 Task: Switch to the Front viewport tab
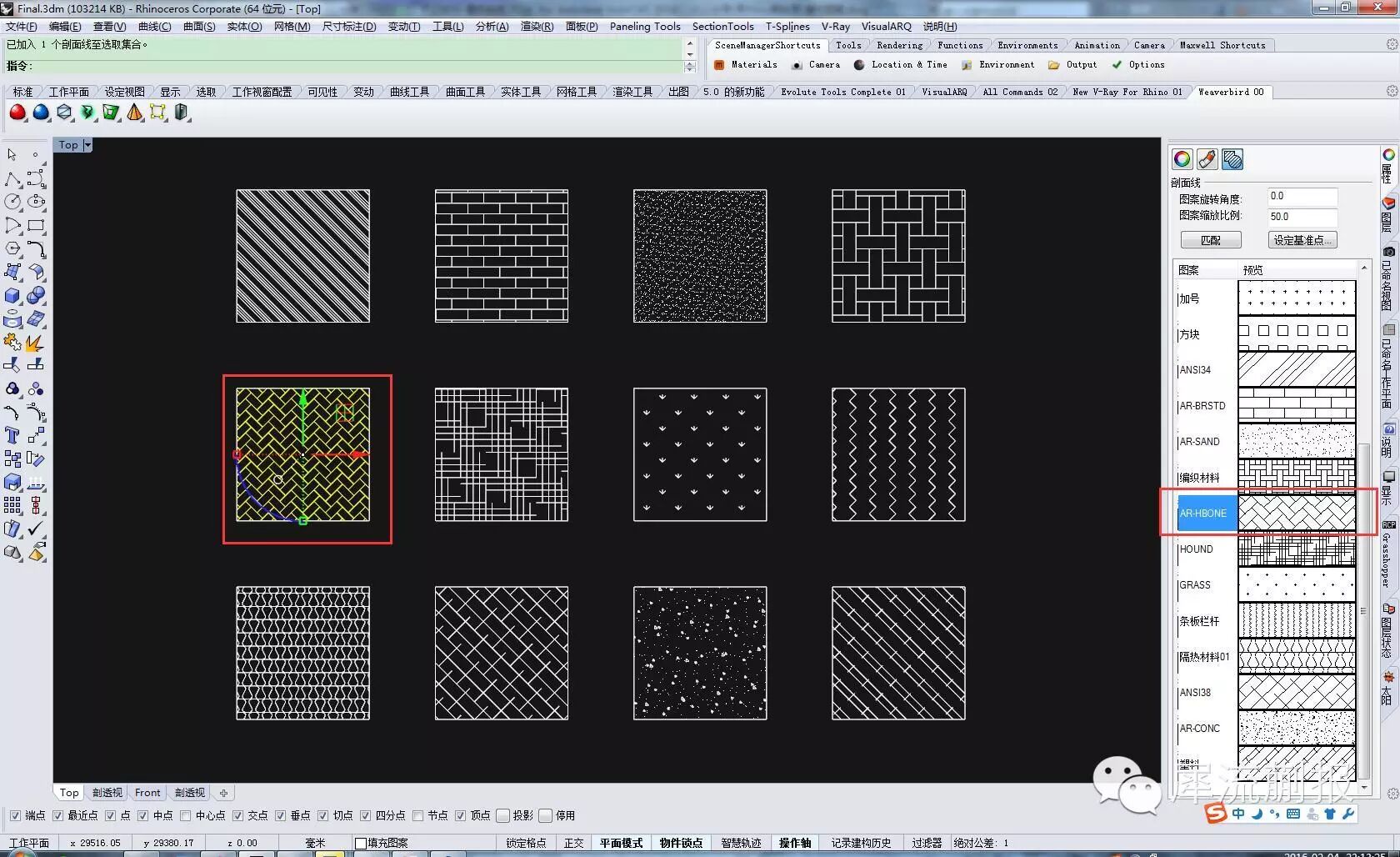pos(147,793)
